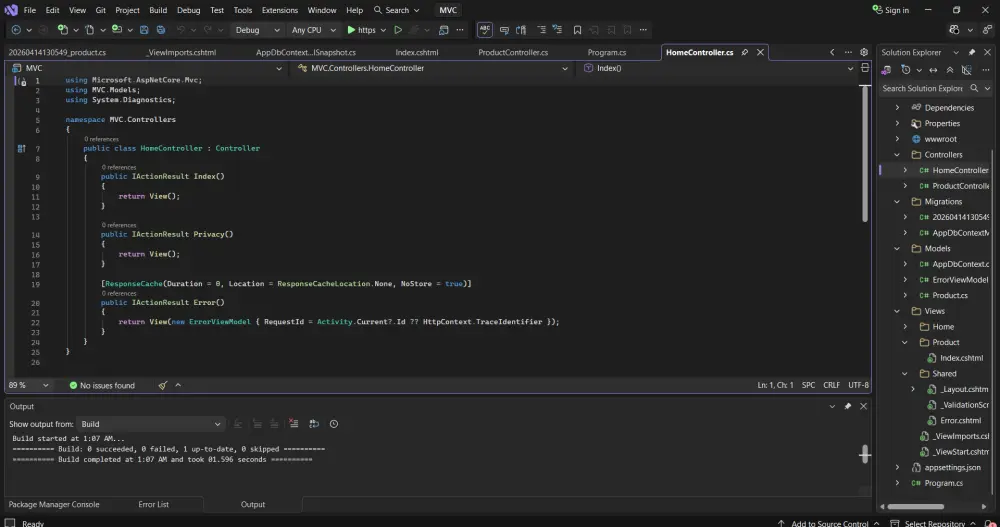Pin the HomeController.cs tab

pyautogui.click(x=744, y=52)
